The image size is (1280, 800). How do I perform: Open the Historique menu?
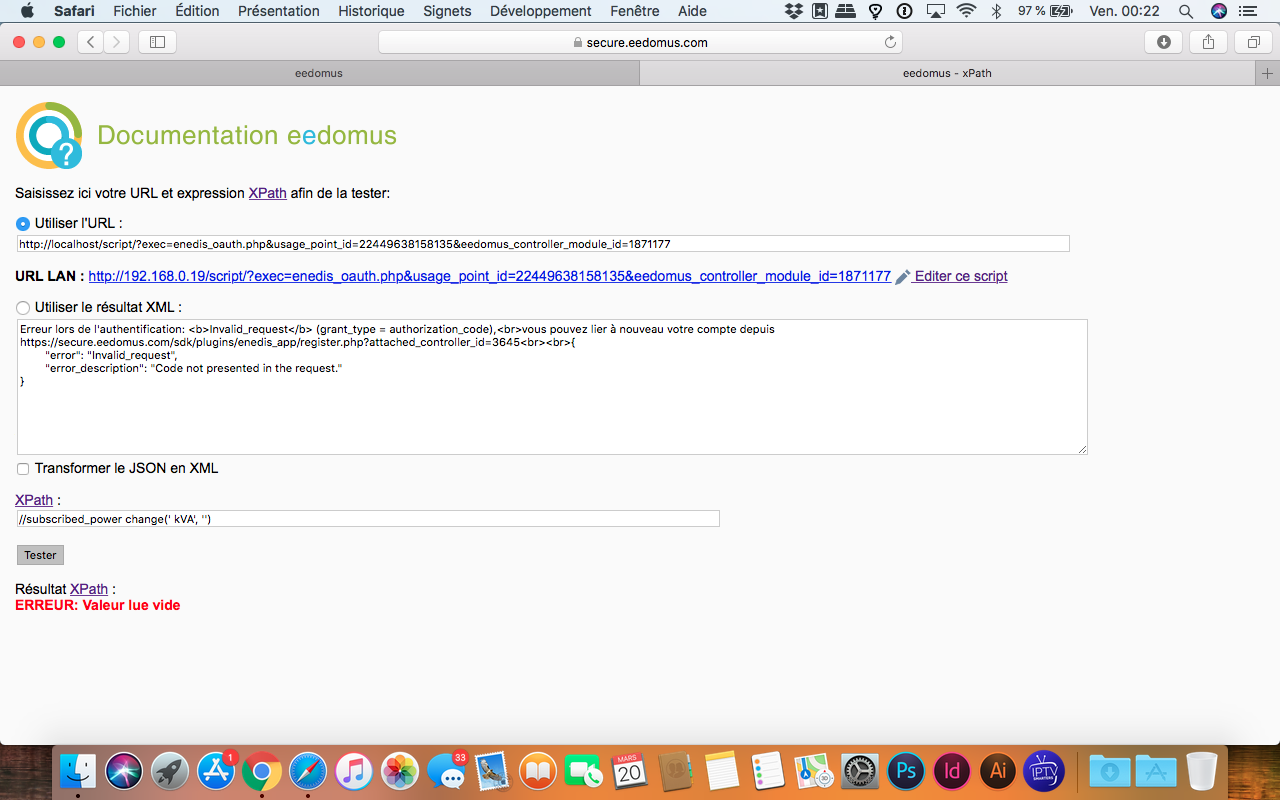pyautogui.click(x=371, y=11)
